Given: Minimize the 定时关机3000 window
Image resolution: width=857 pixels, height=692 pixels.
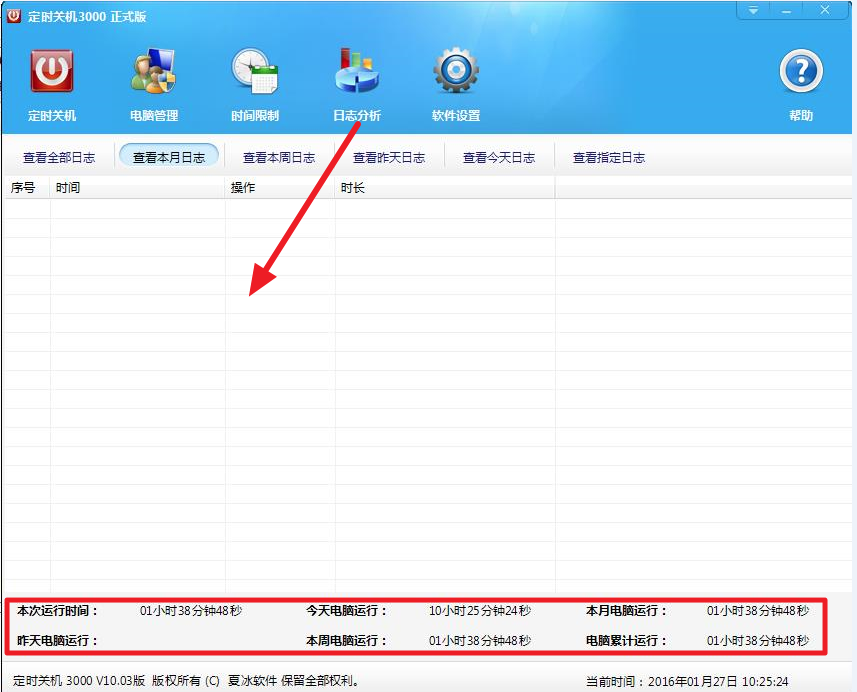Looking at the screenshot, I should click(x=786, y=10).
